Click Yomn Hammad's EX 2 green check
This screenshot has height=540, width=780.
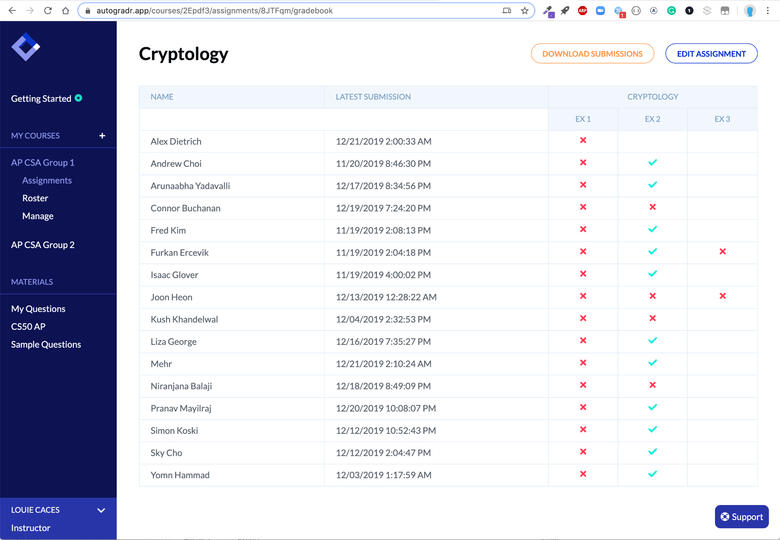[x=653, y=474]
